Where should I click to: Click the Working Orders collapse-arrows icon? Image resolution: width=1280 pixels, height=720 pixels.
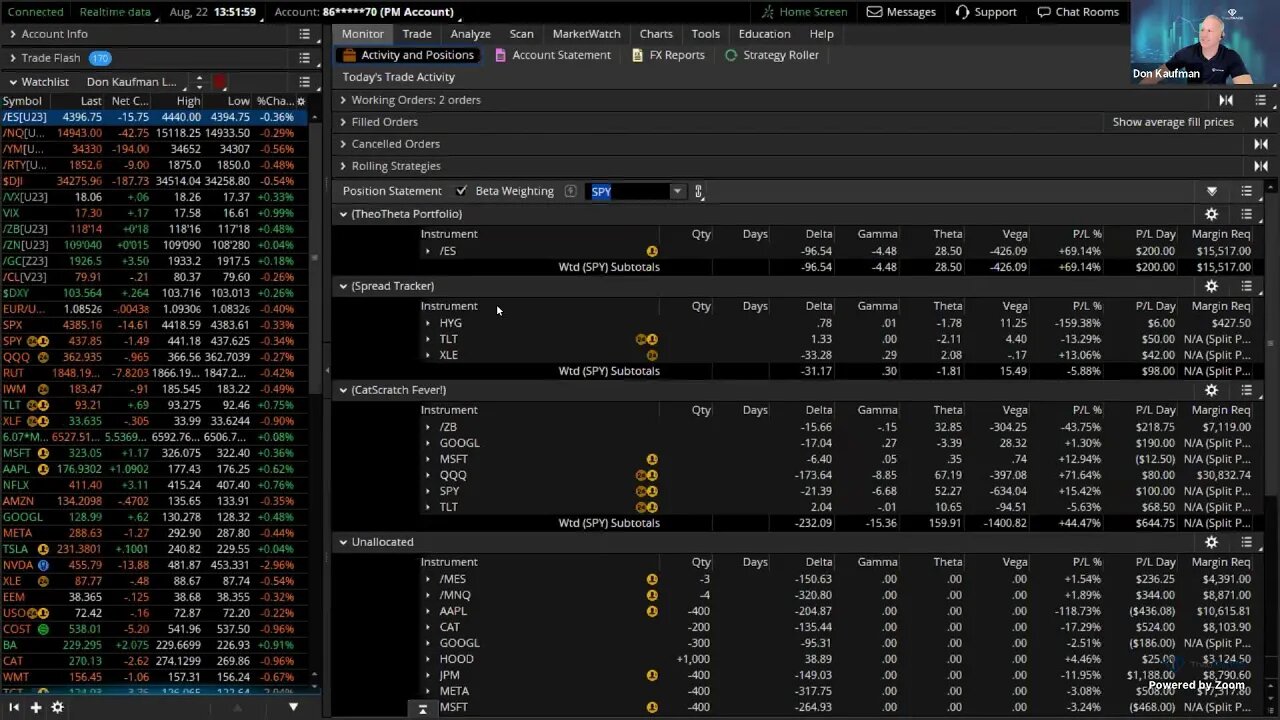coord(1226,100)
